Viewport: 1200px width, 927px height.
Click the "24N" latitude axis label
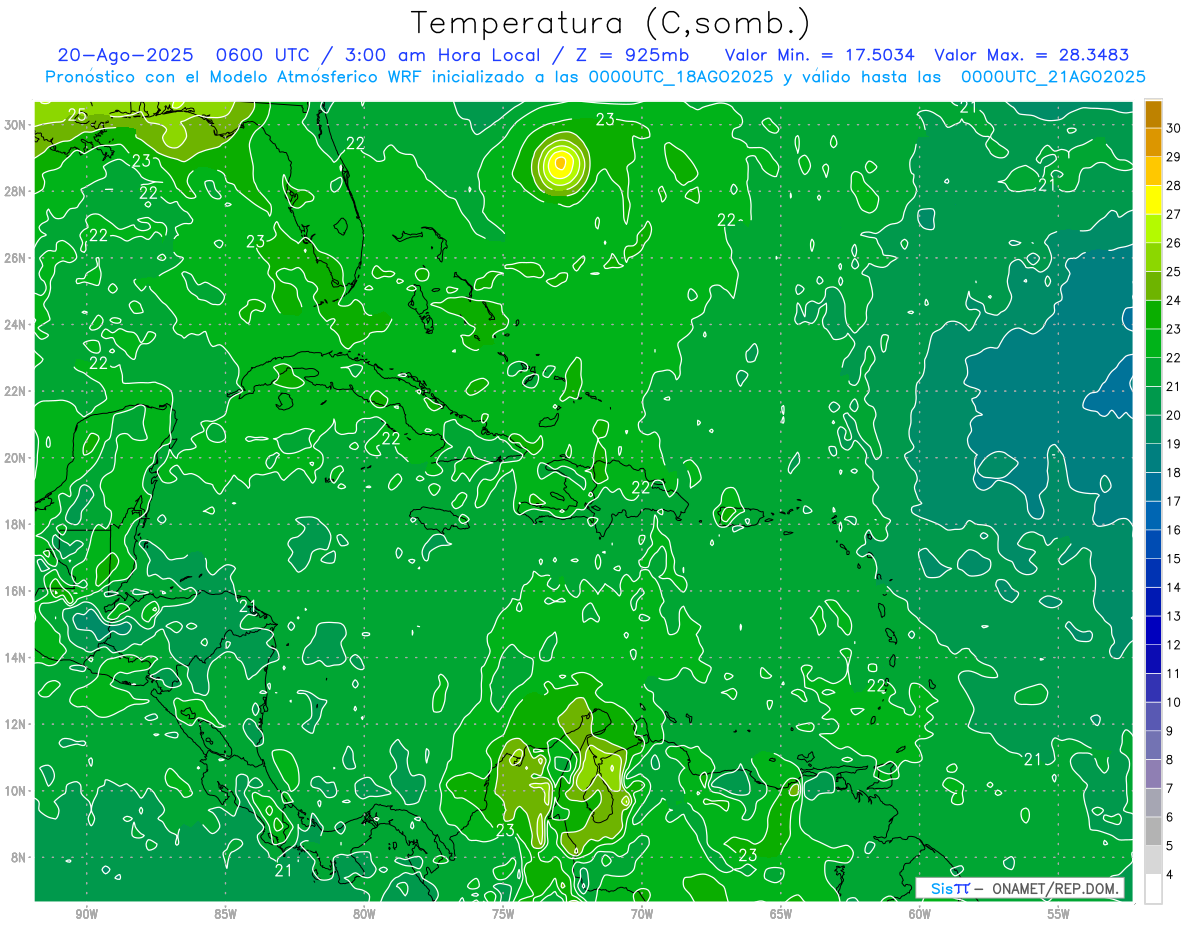point(16,324)
